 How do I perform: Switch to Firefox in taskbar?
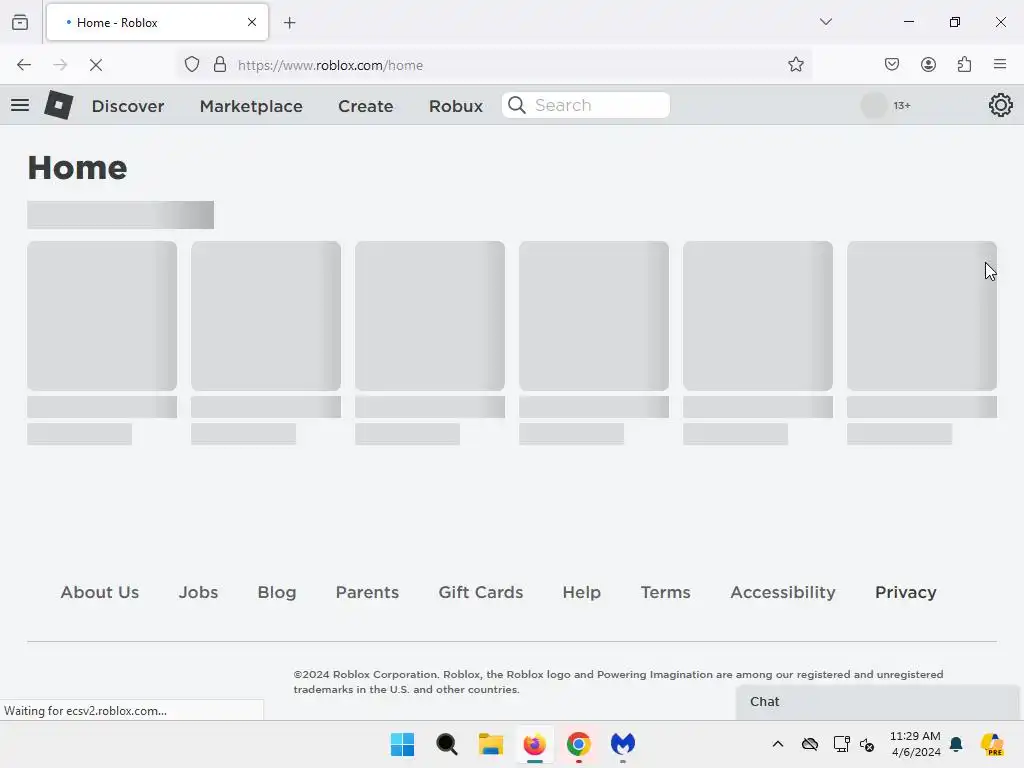point(535,744)
